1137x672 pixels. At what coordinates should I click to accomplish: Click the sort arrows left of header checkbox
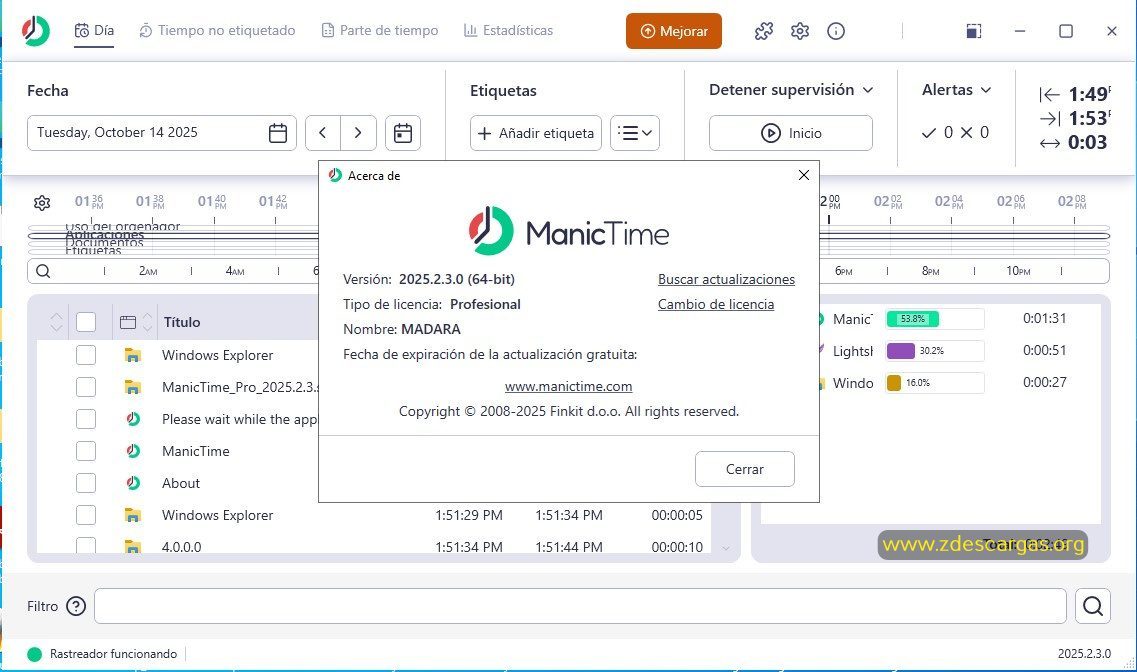(57, 322)
